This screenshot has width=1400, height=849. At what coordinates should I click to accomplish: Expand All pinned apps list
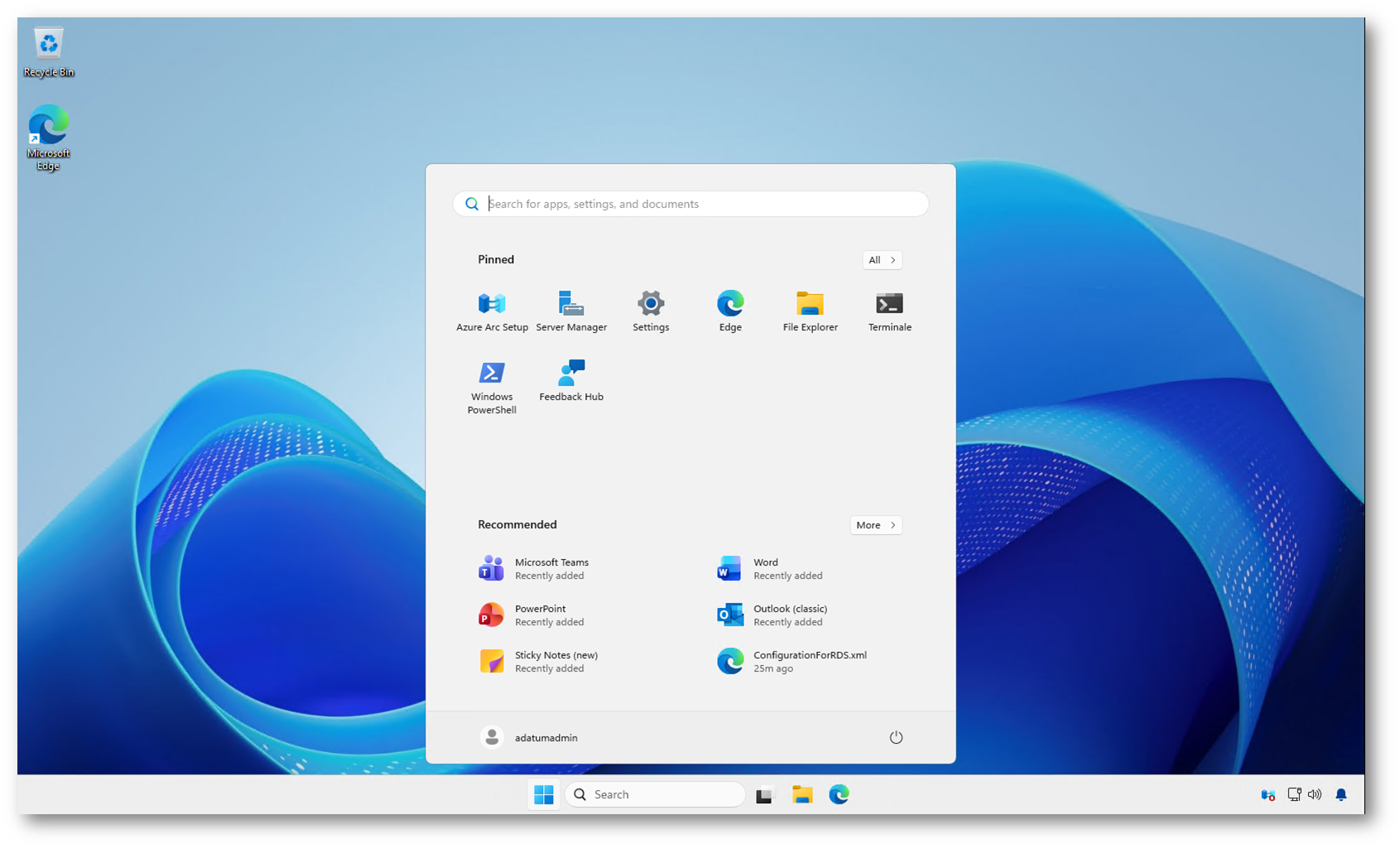point(882,260)
